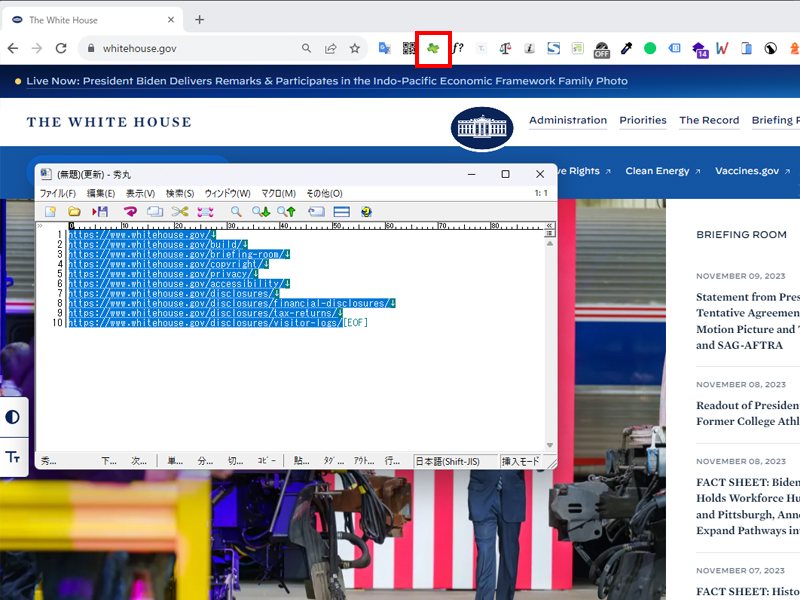The image size is (800, 600).
Task: Click the green puzzle extension icon
Action: (433, 48)
